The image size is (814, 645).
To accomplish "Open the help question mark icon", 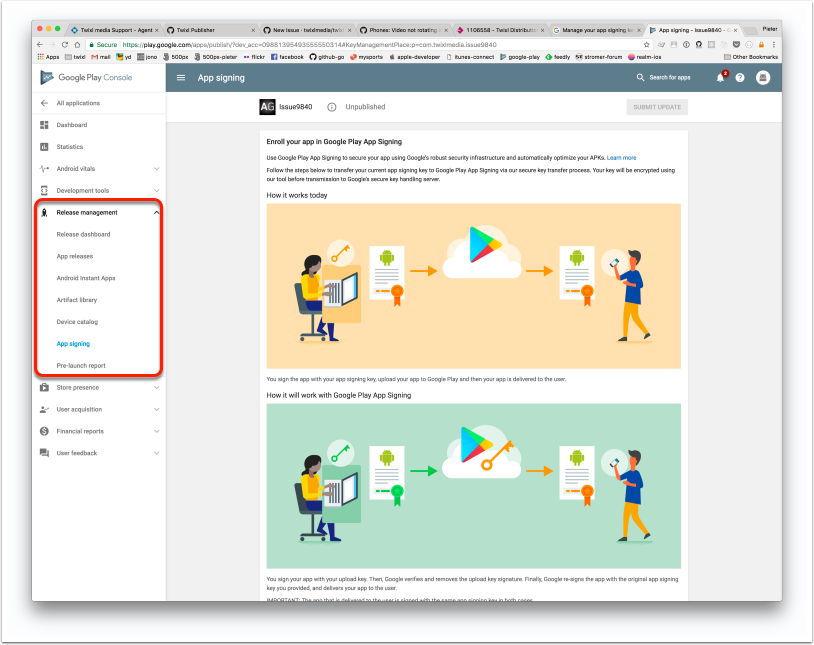I will coord(740,77).
